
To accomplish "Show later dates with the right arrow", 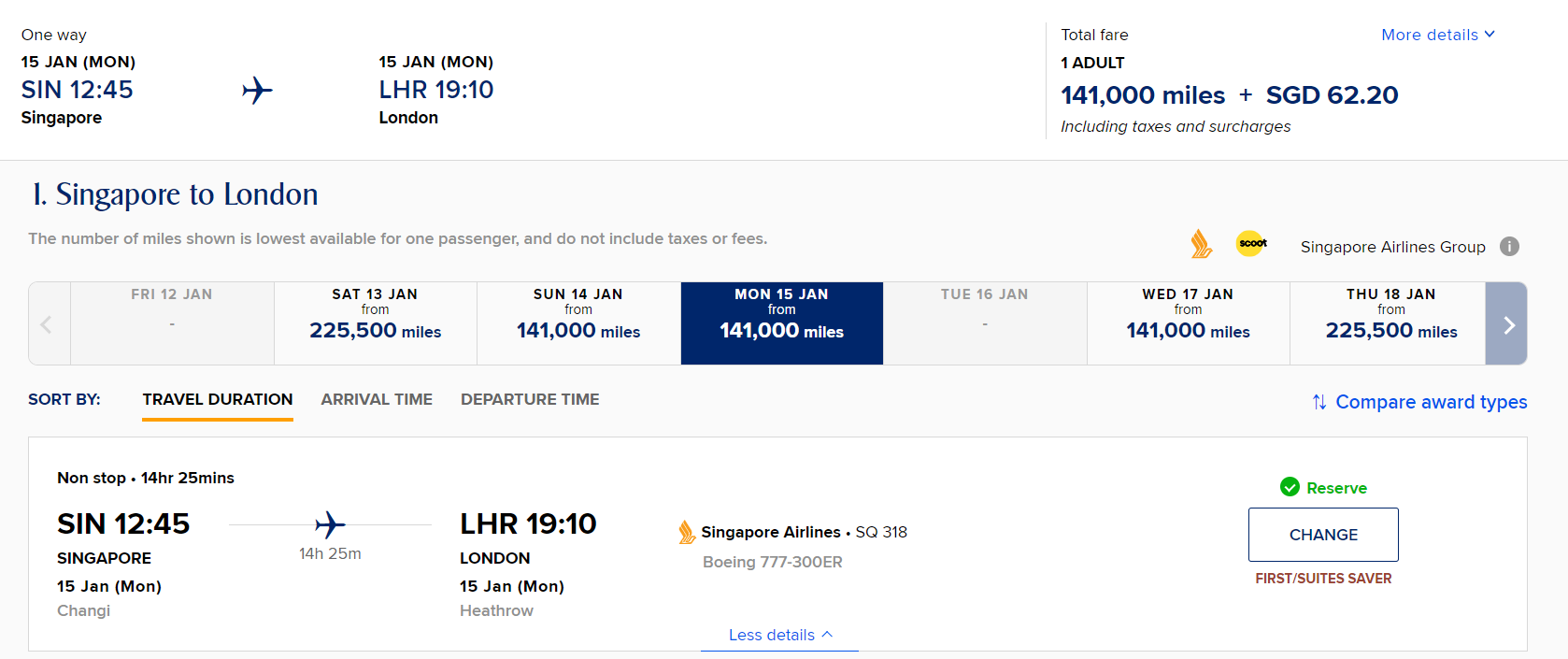I will point(1506,323).
